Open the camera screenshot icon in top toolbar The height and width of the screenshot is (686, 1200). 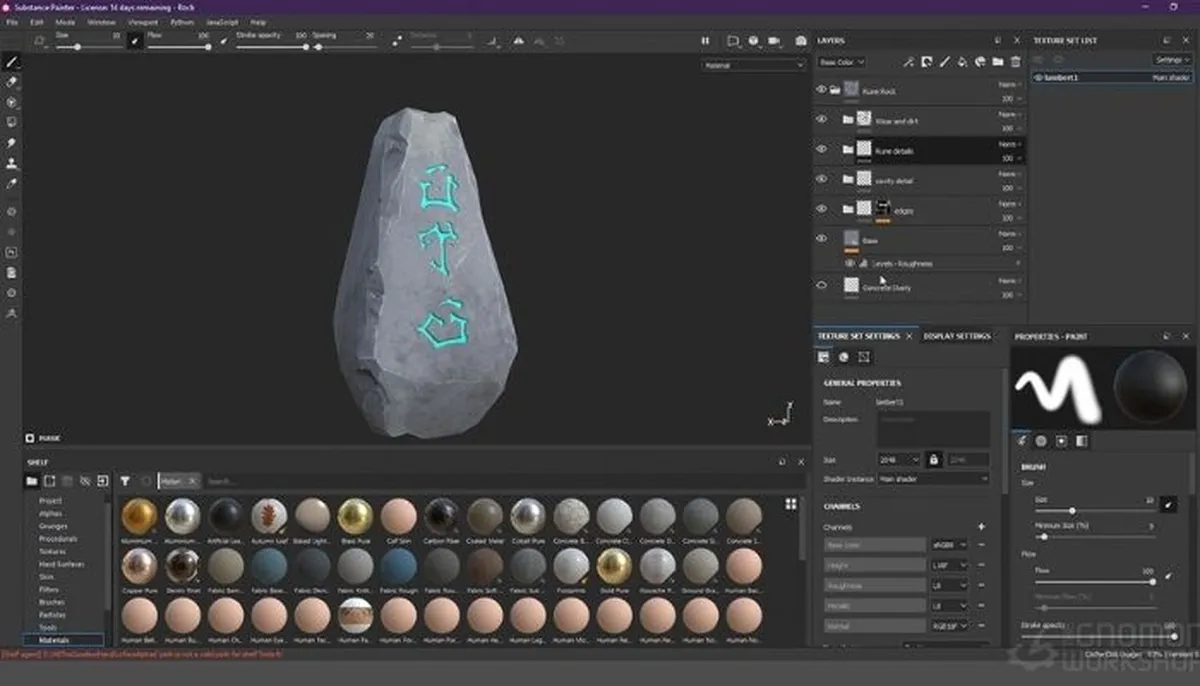pyautogui.click(x=800, y=41)
